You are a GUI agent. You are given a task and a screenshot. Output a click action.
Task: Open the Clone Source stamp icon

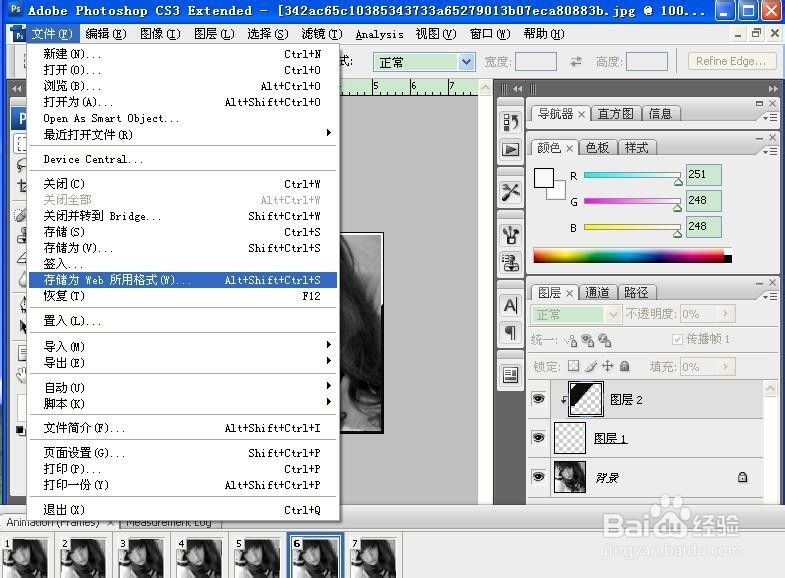pyautogui.click(x=511, y=262)
